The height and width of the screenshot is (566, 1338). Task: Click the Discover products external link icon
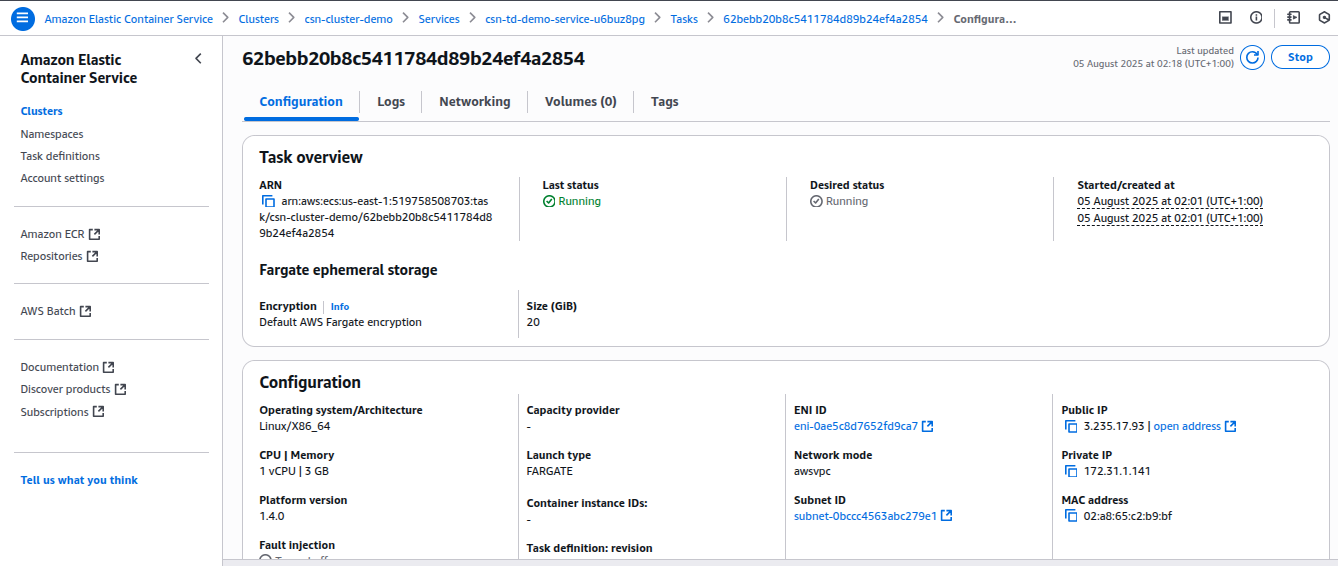tap(121, 389)
